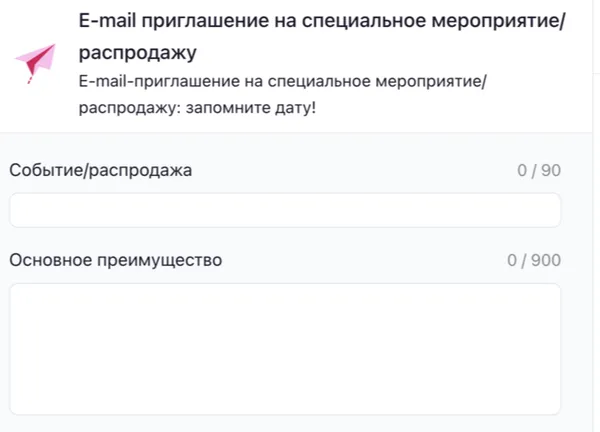Image resolution: width=600 pixels, height=432 pixels.
Task: Click the "0 / 900" character counter
Action: tap(534, 261)
